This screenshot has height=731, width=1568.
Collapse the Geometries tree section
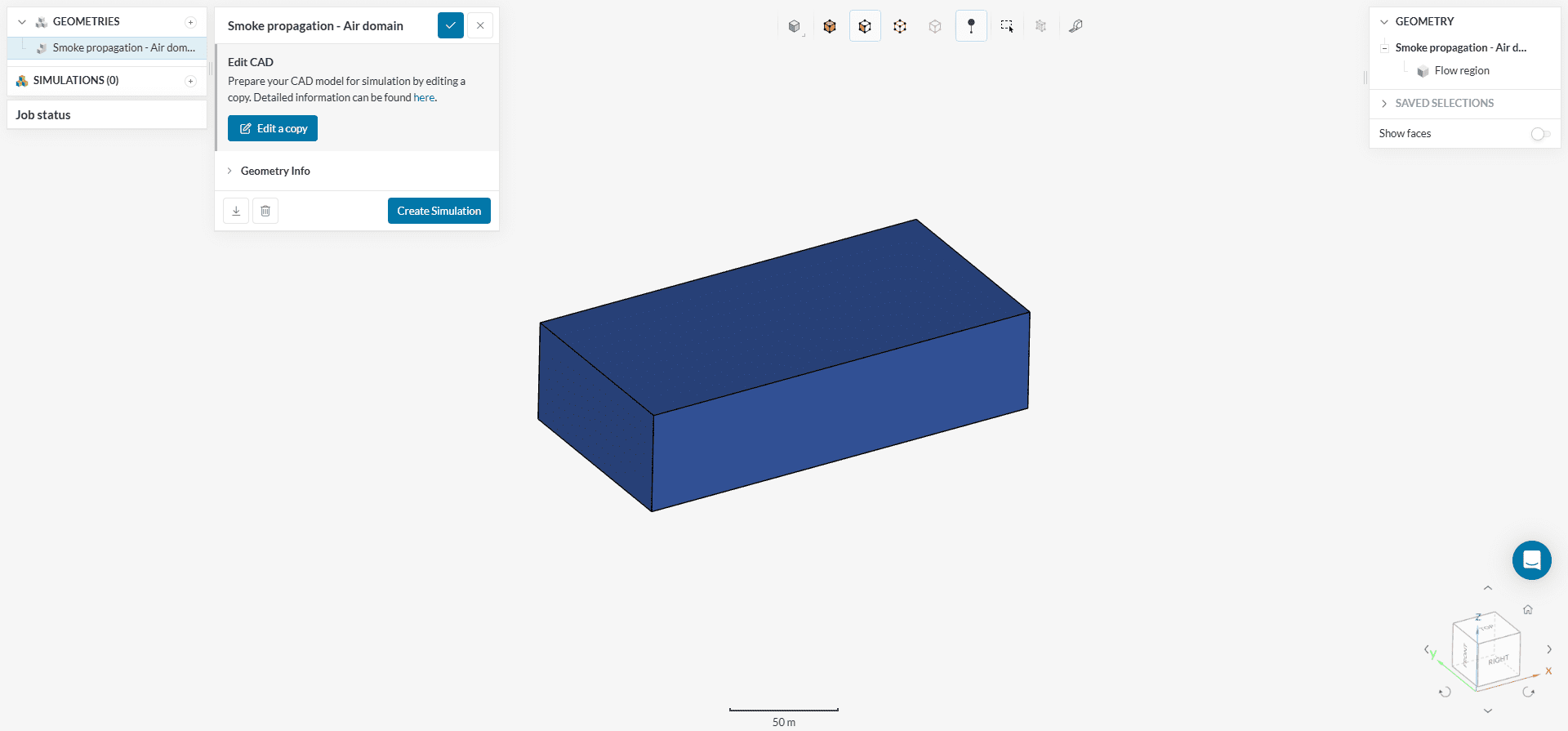(22, 22)
